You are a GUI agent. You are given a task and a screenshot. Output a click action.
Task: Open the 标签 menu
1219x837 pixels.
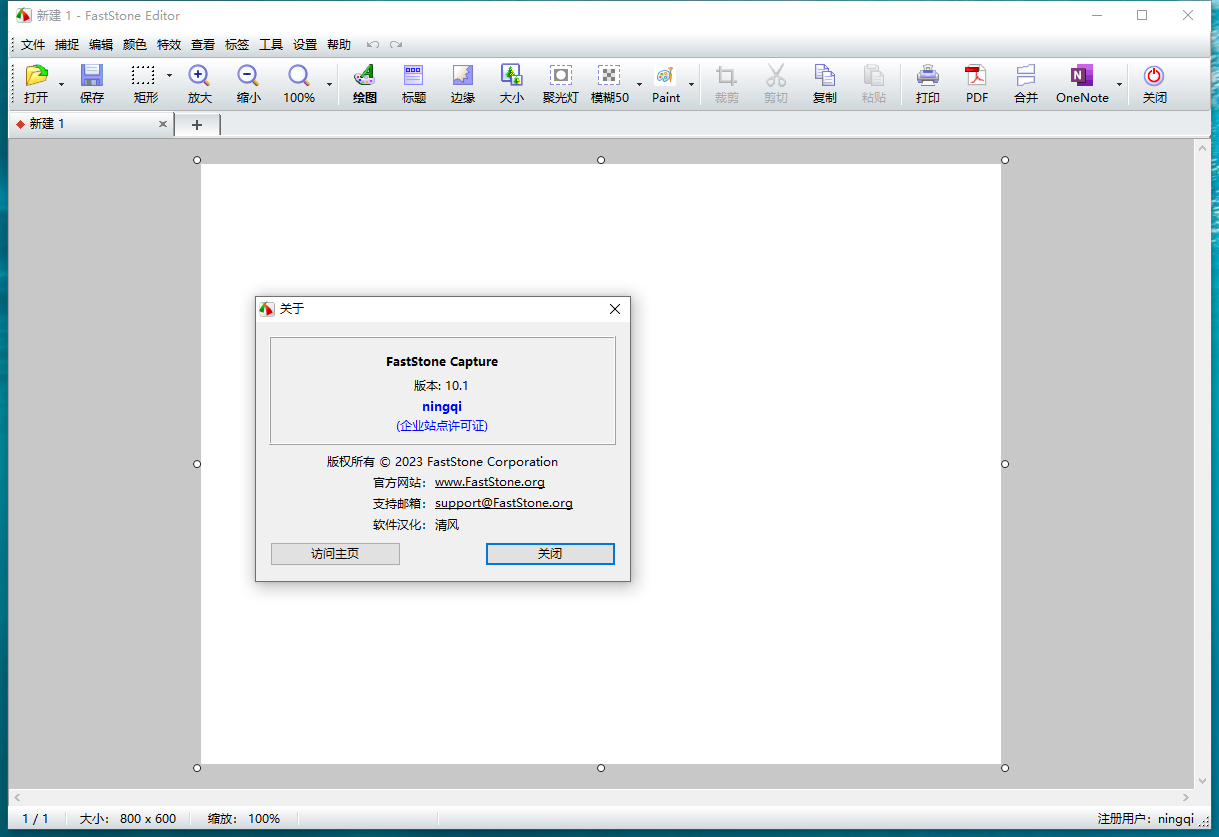[x=237, y=45]
